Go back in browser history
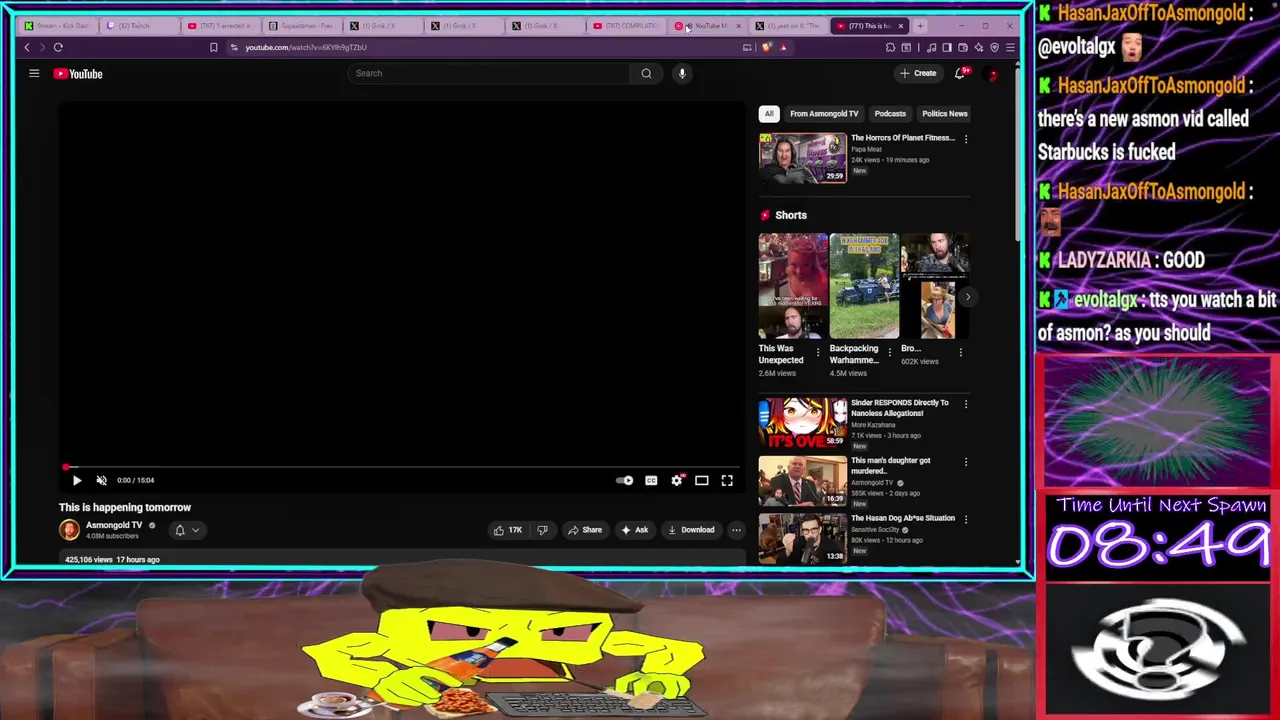Image resolution: width=1280 pixels, height=720 pixels. pos(27,47)
